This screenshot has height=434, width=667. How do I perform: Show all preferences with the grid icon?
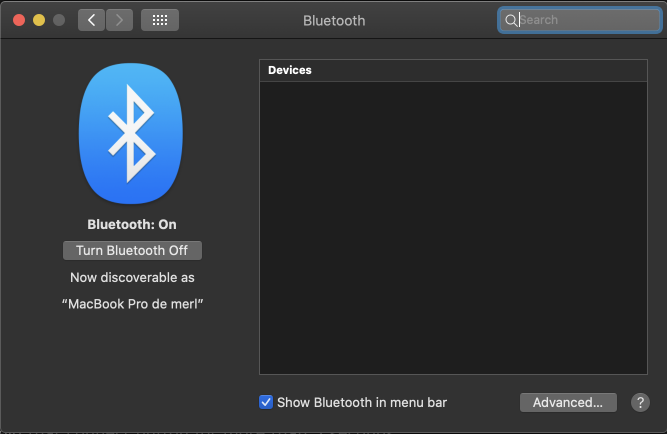click(160, 20)
